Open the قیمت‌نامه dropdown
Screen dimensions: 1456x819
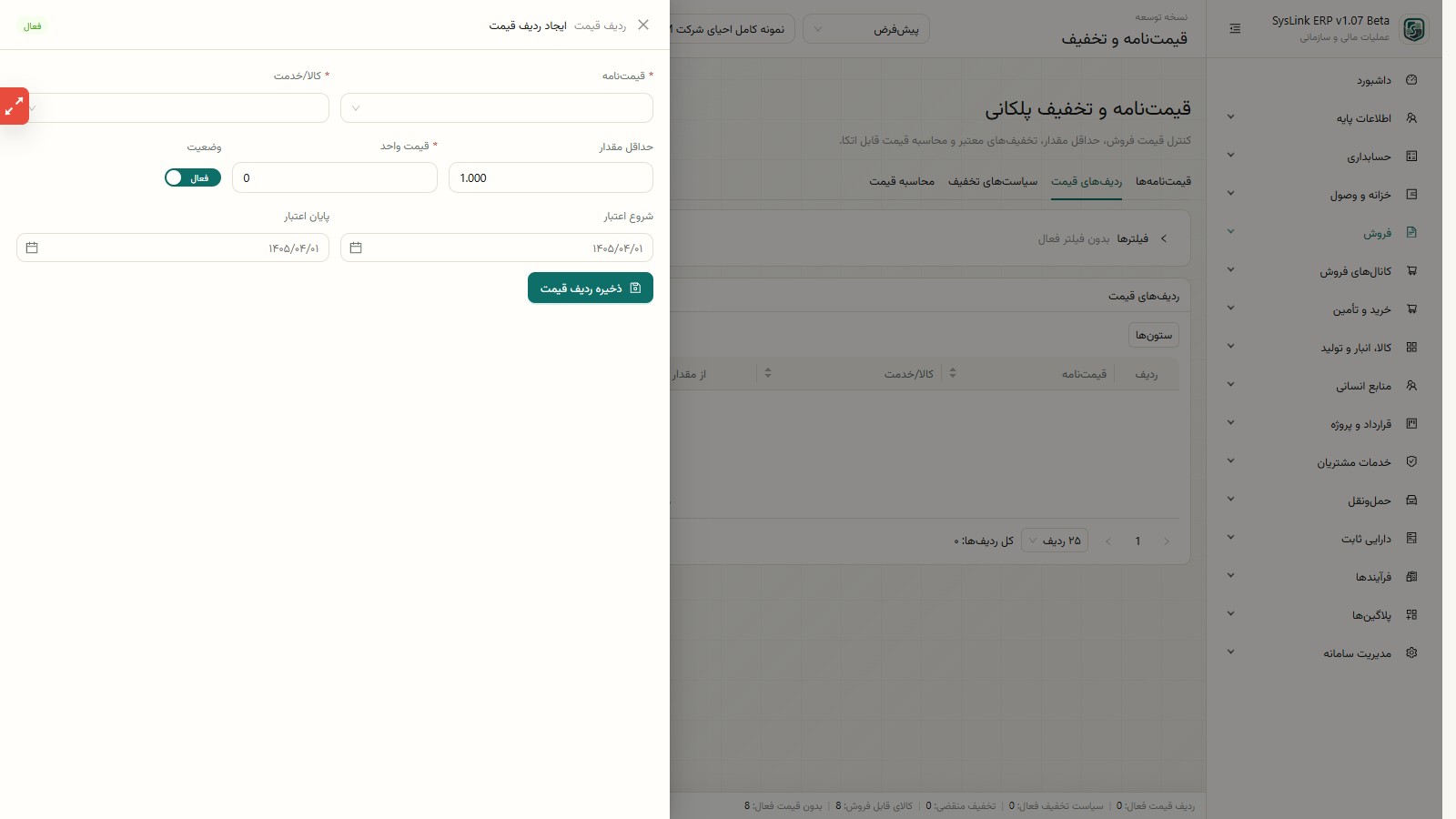[497, 107]
